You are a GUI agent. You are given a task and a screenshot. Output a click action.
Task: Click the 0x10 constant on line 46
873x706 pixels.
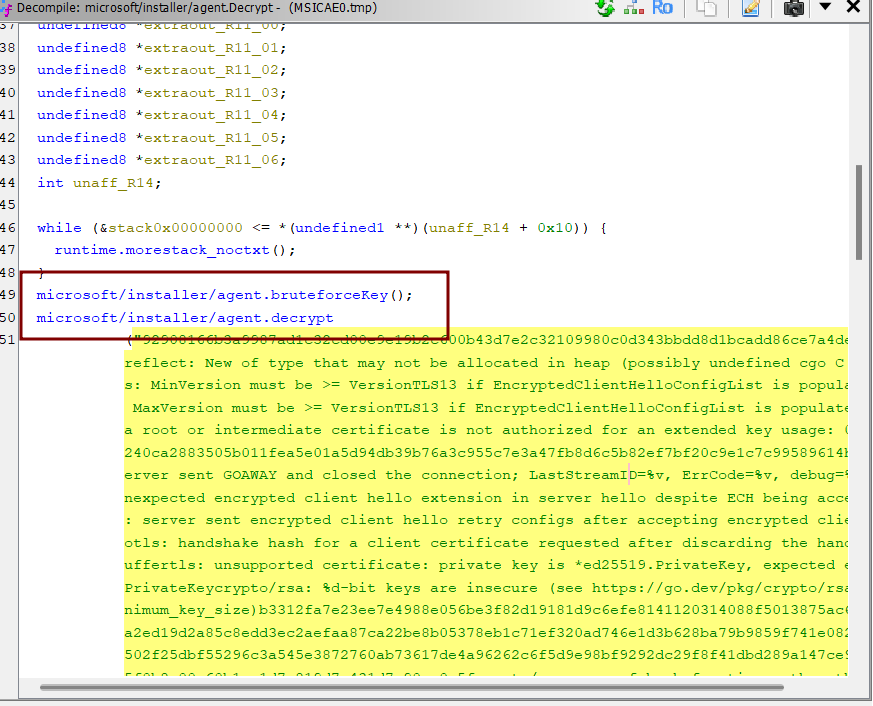[x=555, y=228]
